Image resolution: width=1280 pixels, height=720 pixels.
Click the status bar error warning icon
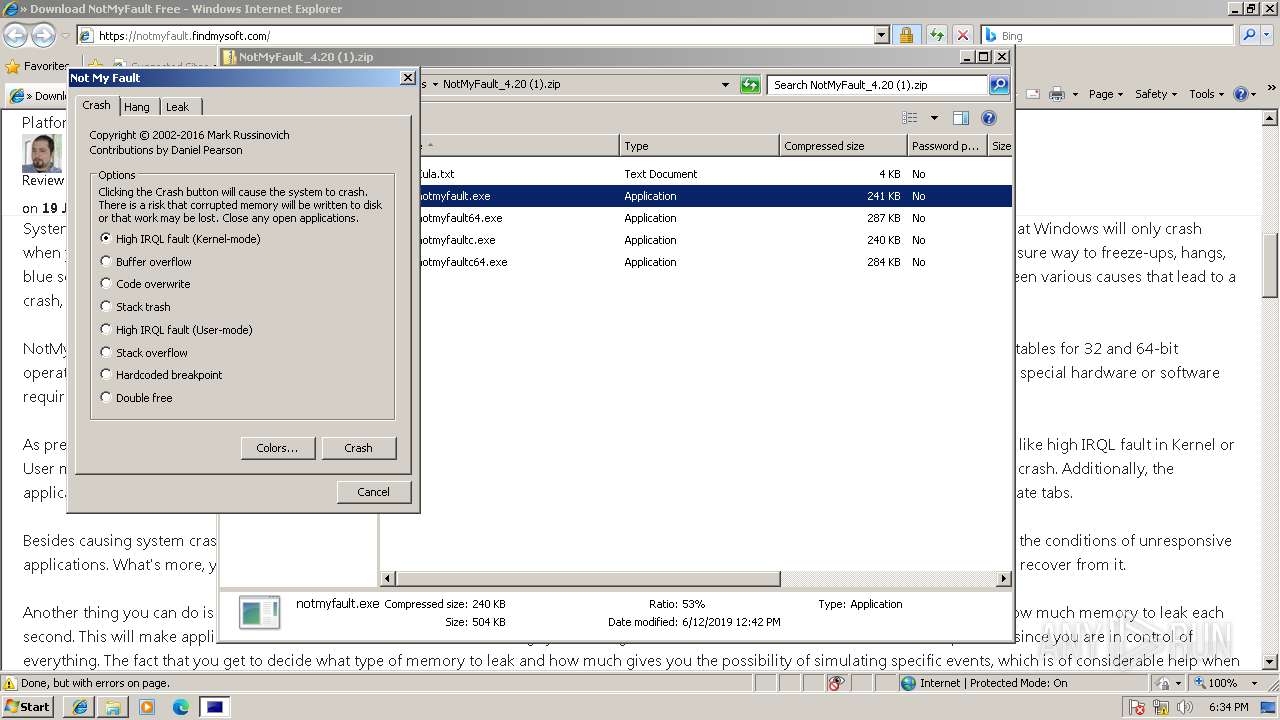point(10,683)
